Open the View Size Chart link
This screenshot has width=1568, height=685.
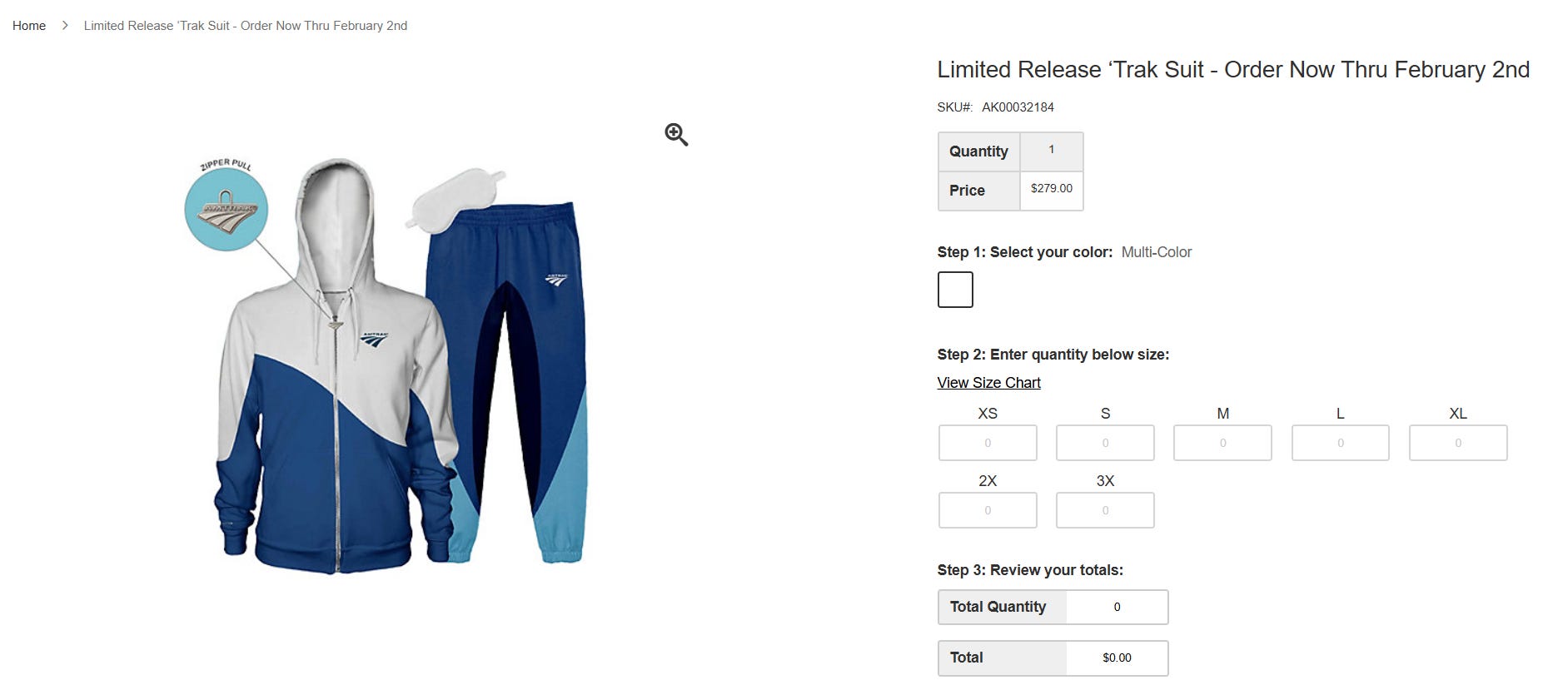[x=988, y=383]
